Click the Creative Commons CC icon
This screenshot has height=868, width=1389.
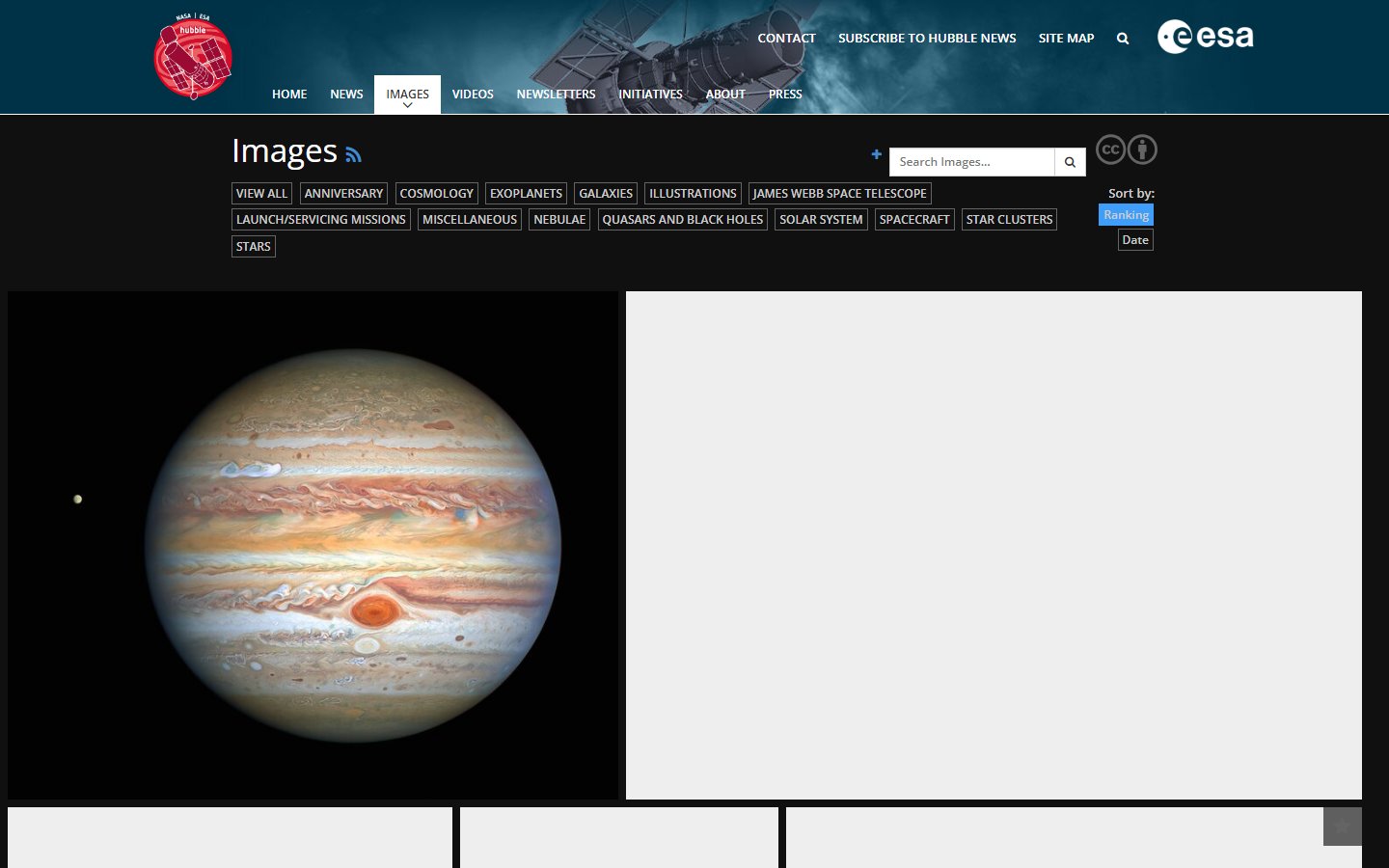coord(1110,149)
